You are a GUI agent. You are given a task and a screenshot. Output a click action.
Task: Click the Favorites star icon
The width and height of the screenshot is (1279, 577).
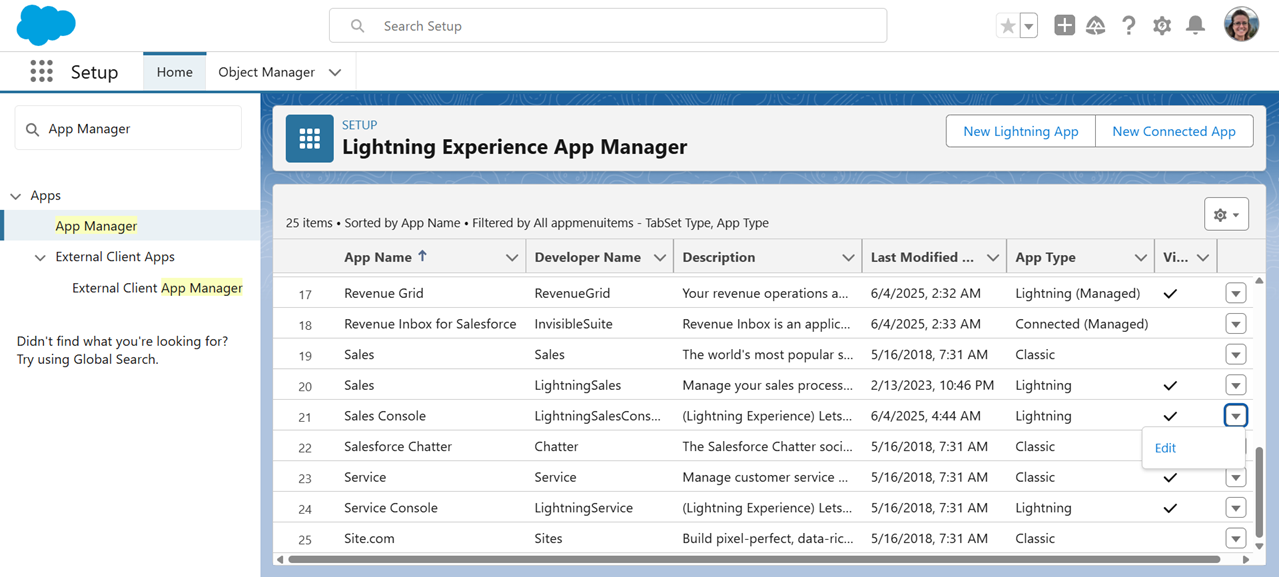tap(1007, 26)
